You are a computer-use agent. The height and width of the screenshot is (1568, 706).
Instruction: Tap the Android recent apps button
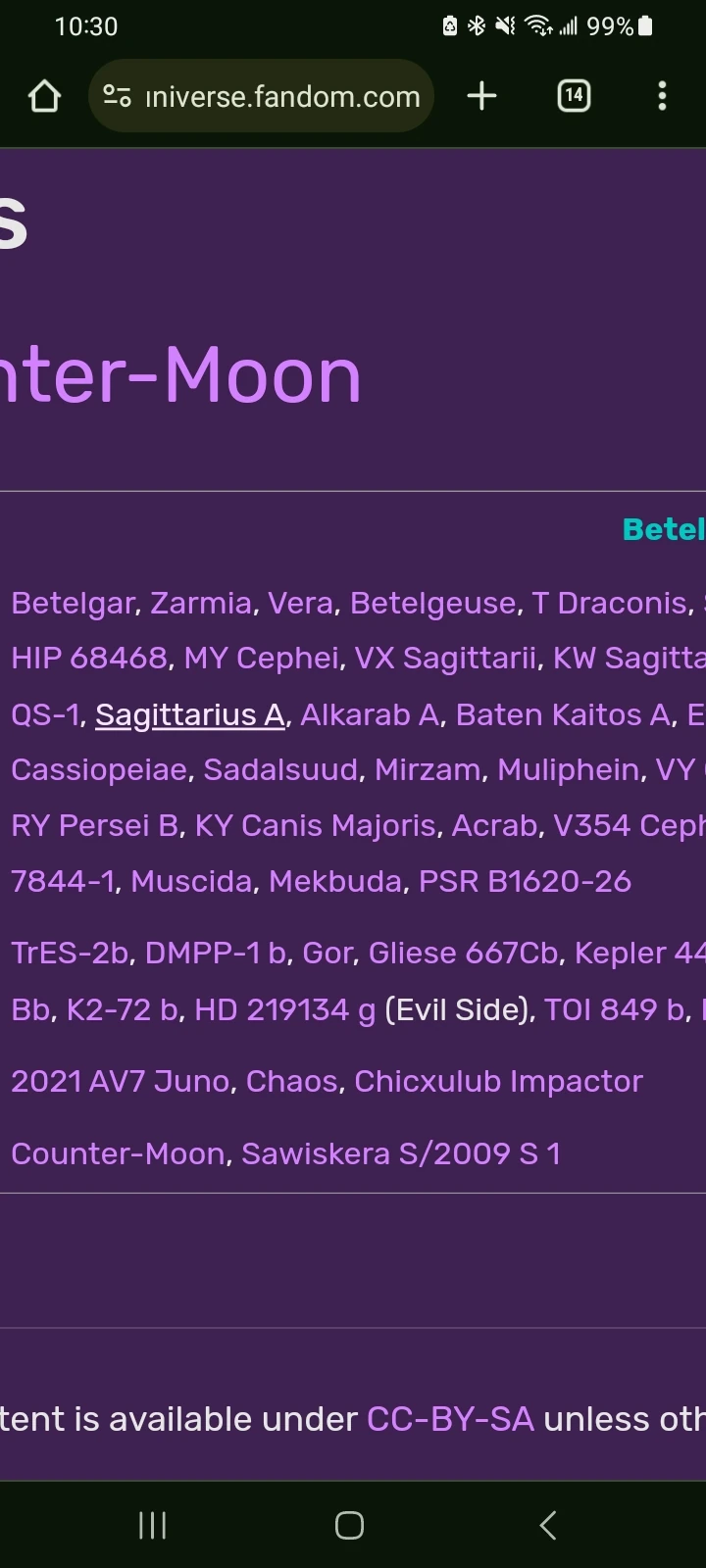point(152,1525)
